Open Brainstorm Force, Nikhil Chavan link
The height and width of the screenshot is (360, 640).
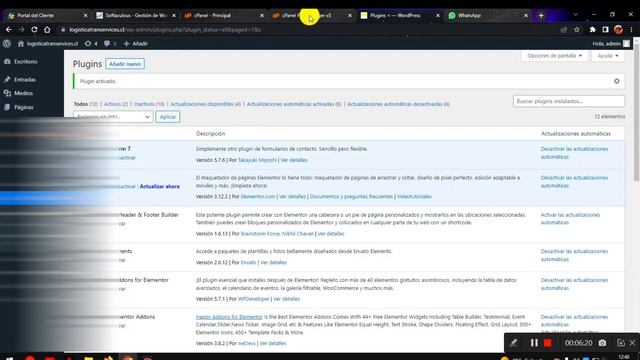[277, 234]
